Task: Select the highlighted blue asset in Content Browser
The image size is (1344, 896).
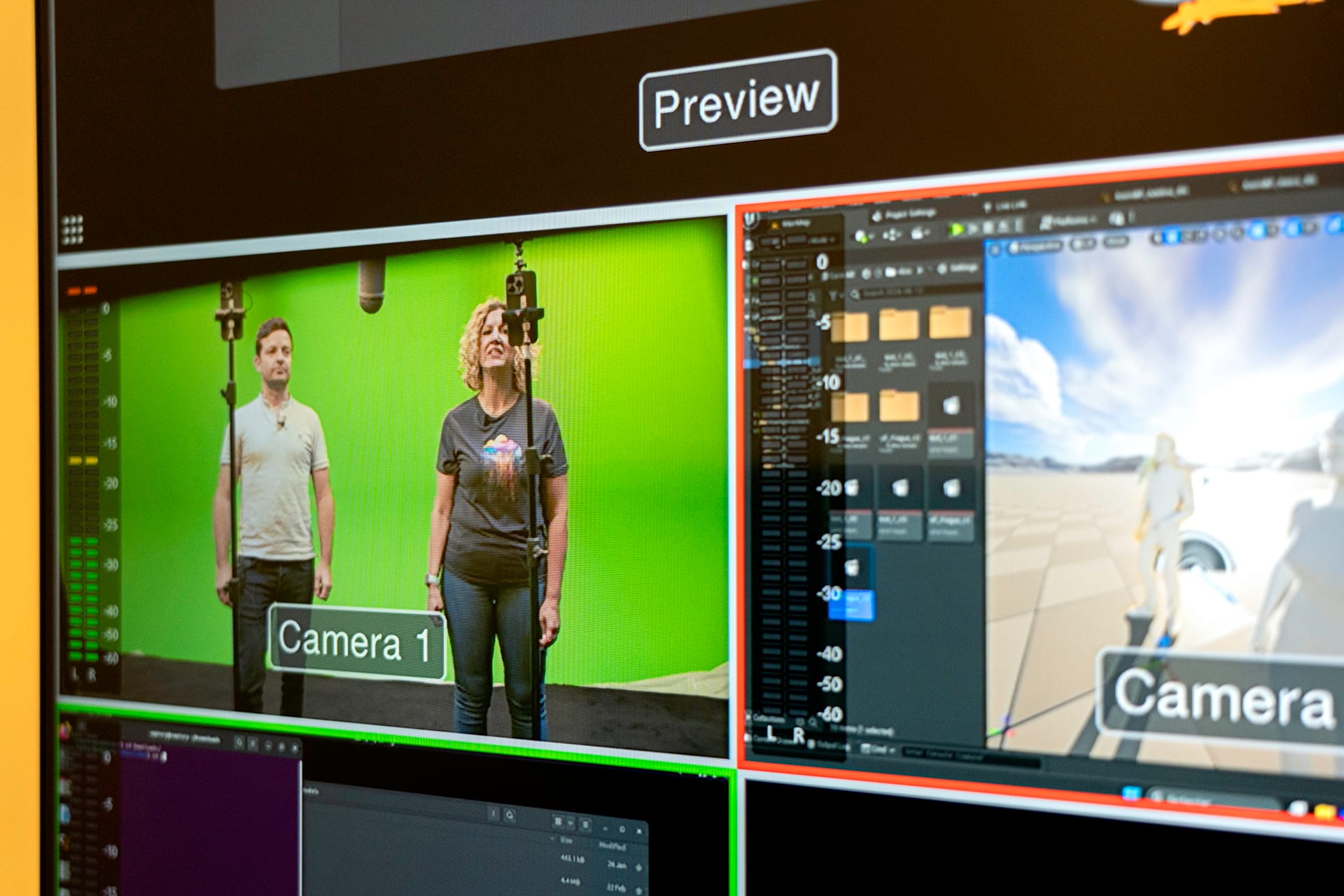Action: (x=852, y=583)
